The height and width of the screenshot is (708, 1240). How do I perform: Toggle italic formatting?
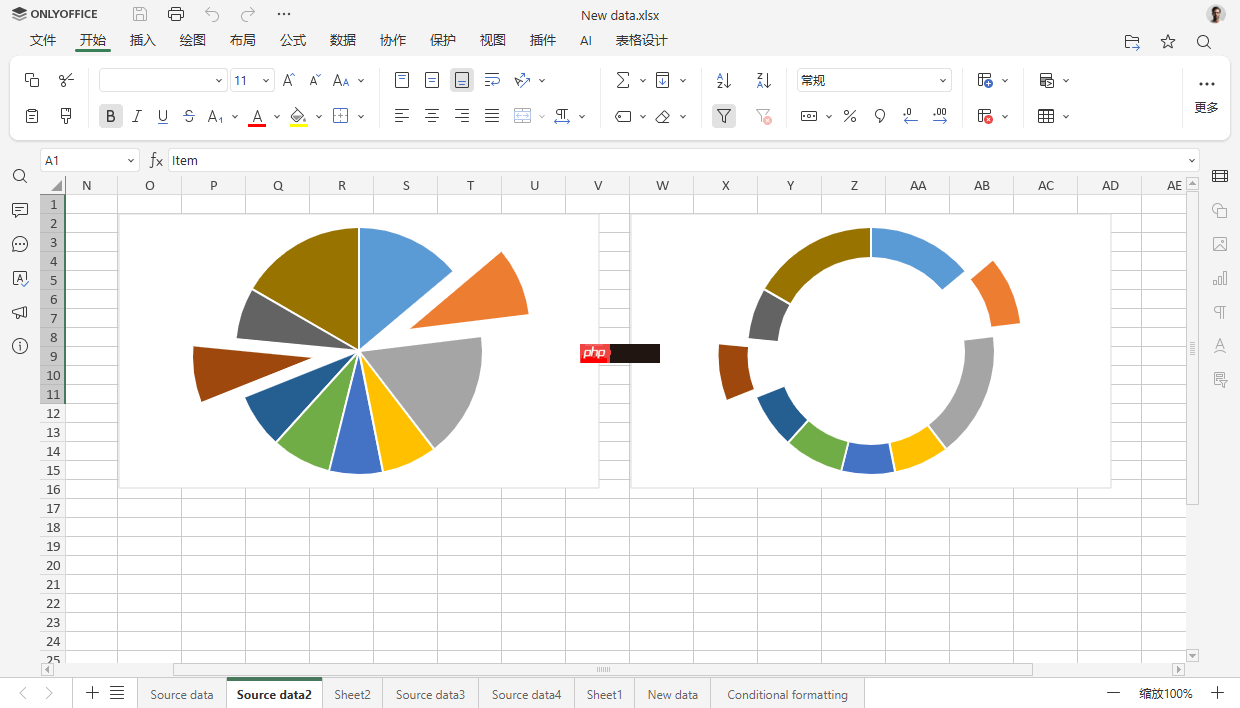pos(137,116)
